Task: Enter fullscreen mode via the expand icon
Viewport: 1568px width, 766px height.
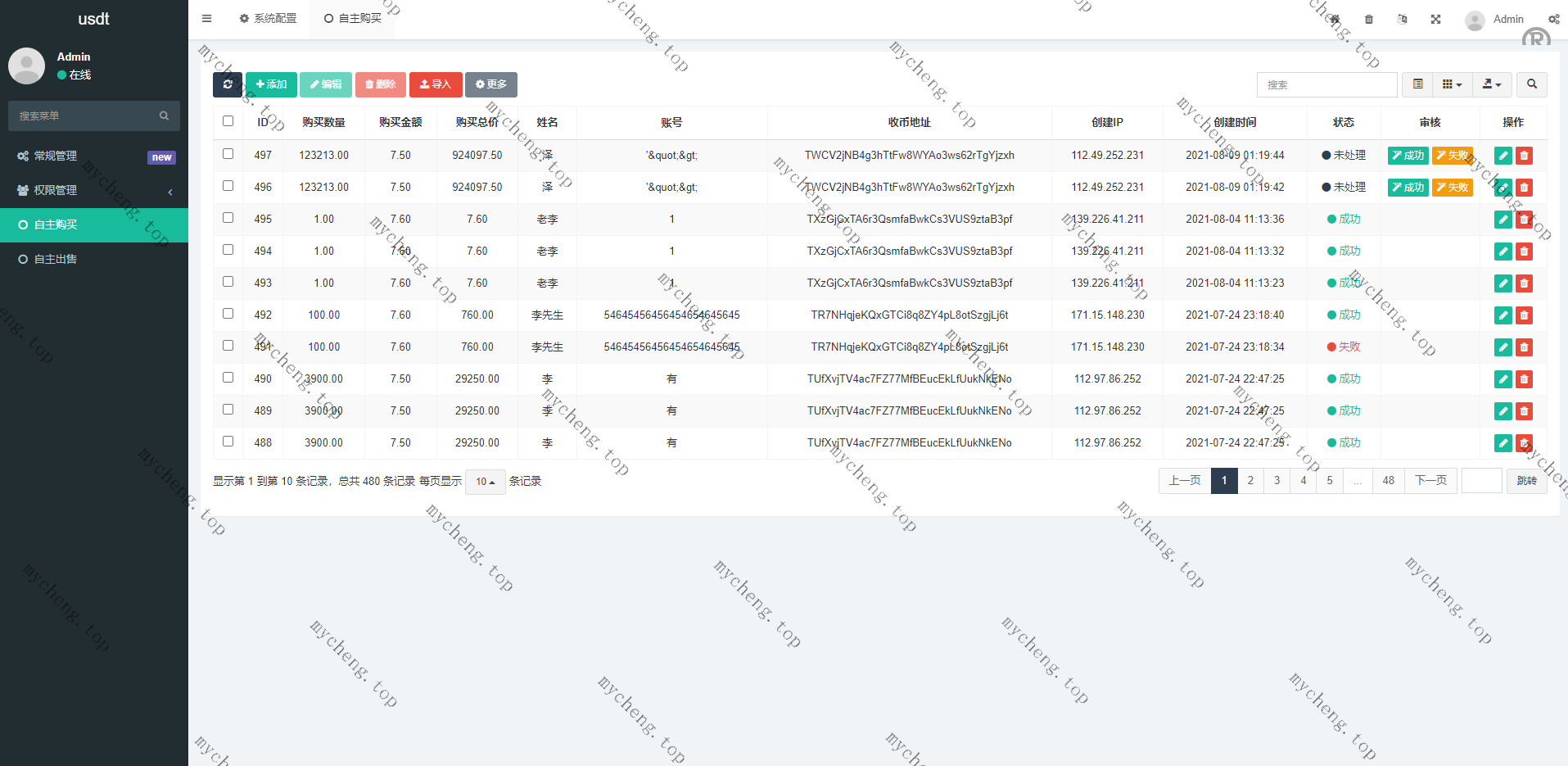Action: click(x=1435, y=19)
